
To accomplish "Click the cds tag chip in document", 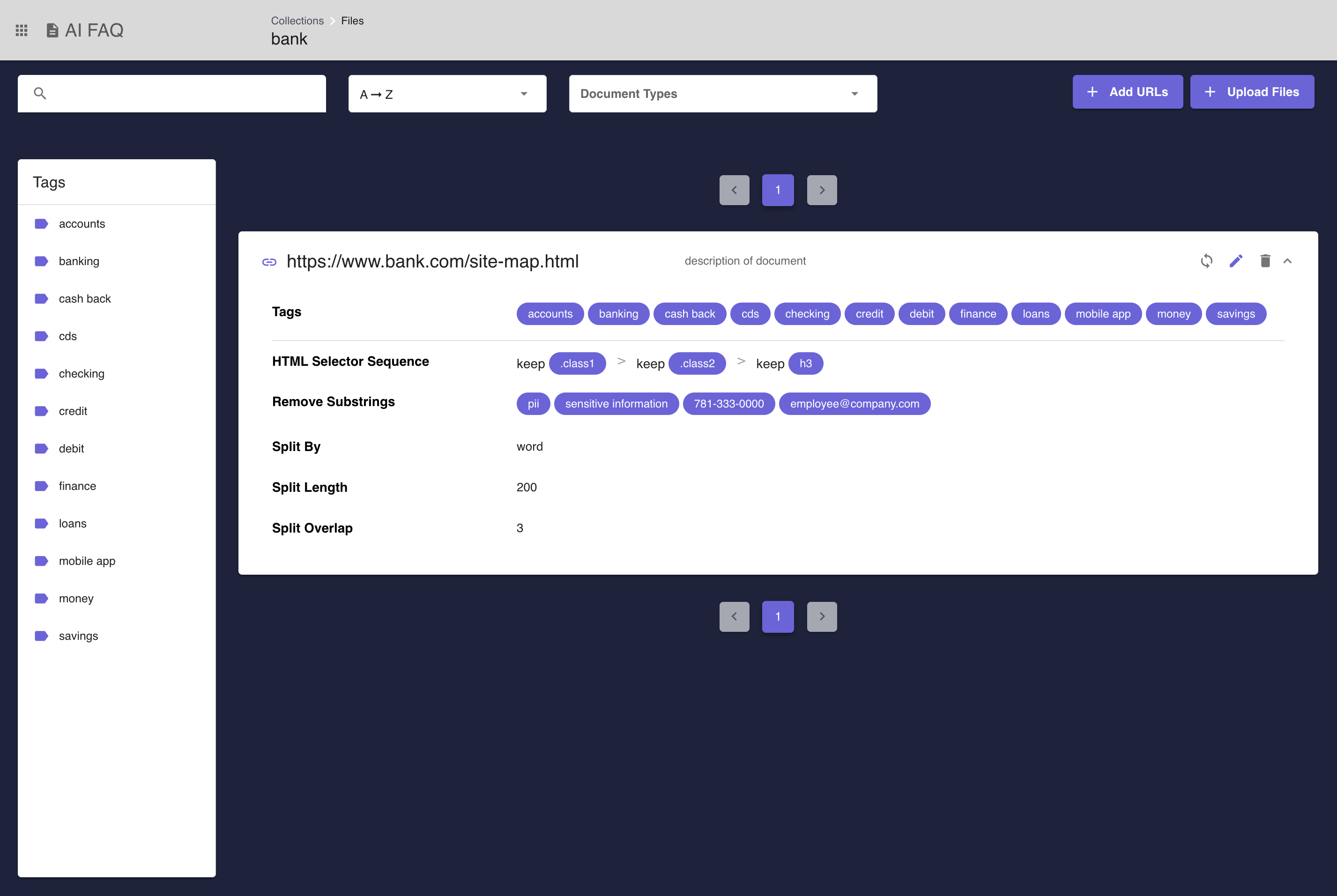I will pyautogui.click(x=750, y=314).
